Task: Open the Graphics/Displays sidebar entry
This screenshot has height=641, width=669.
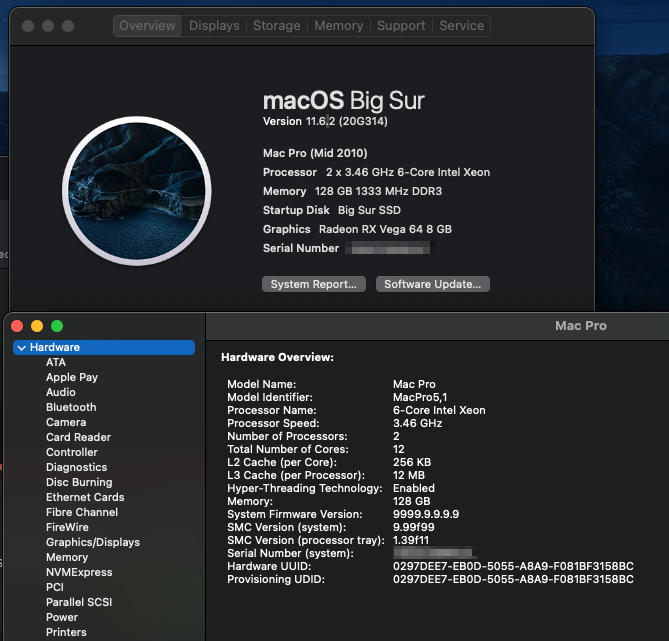Action: click(x=93, y=542)
